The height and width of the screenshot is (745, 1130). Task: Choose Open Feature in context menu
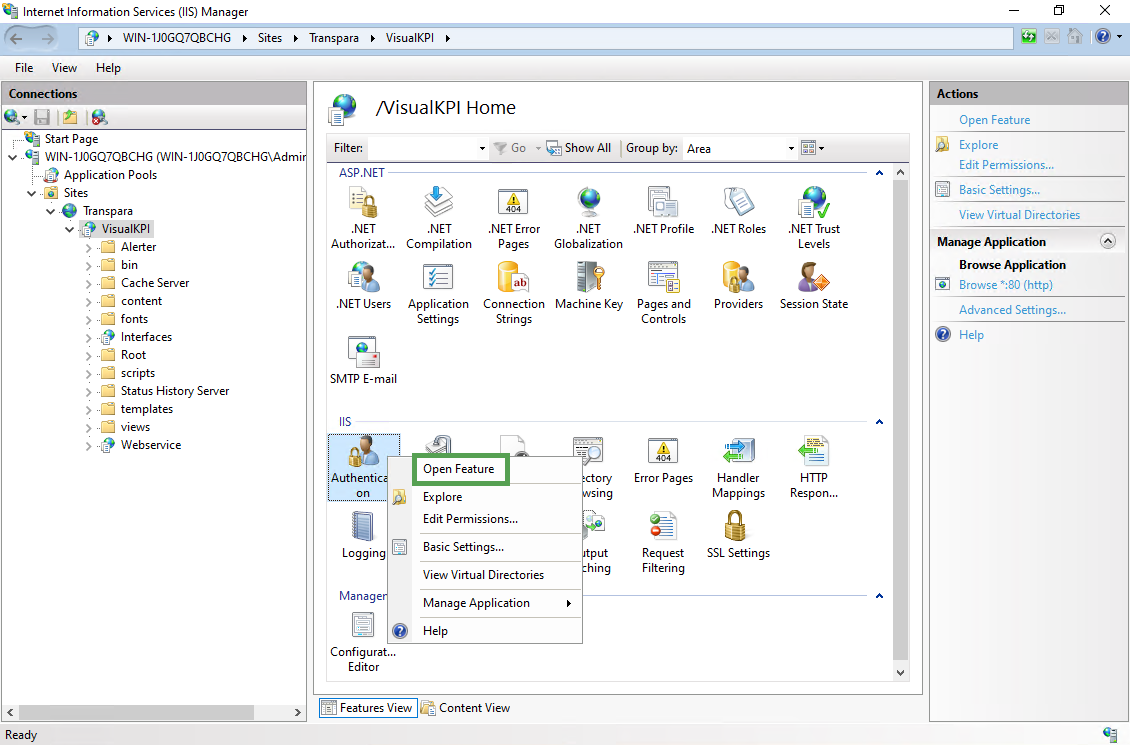tap(458, 469)
